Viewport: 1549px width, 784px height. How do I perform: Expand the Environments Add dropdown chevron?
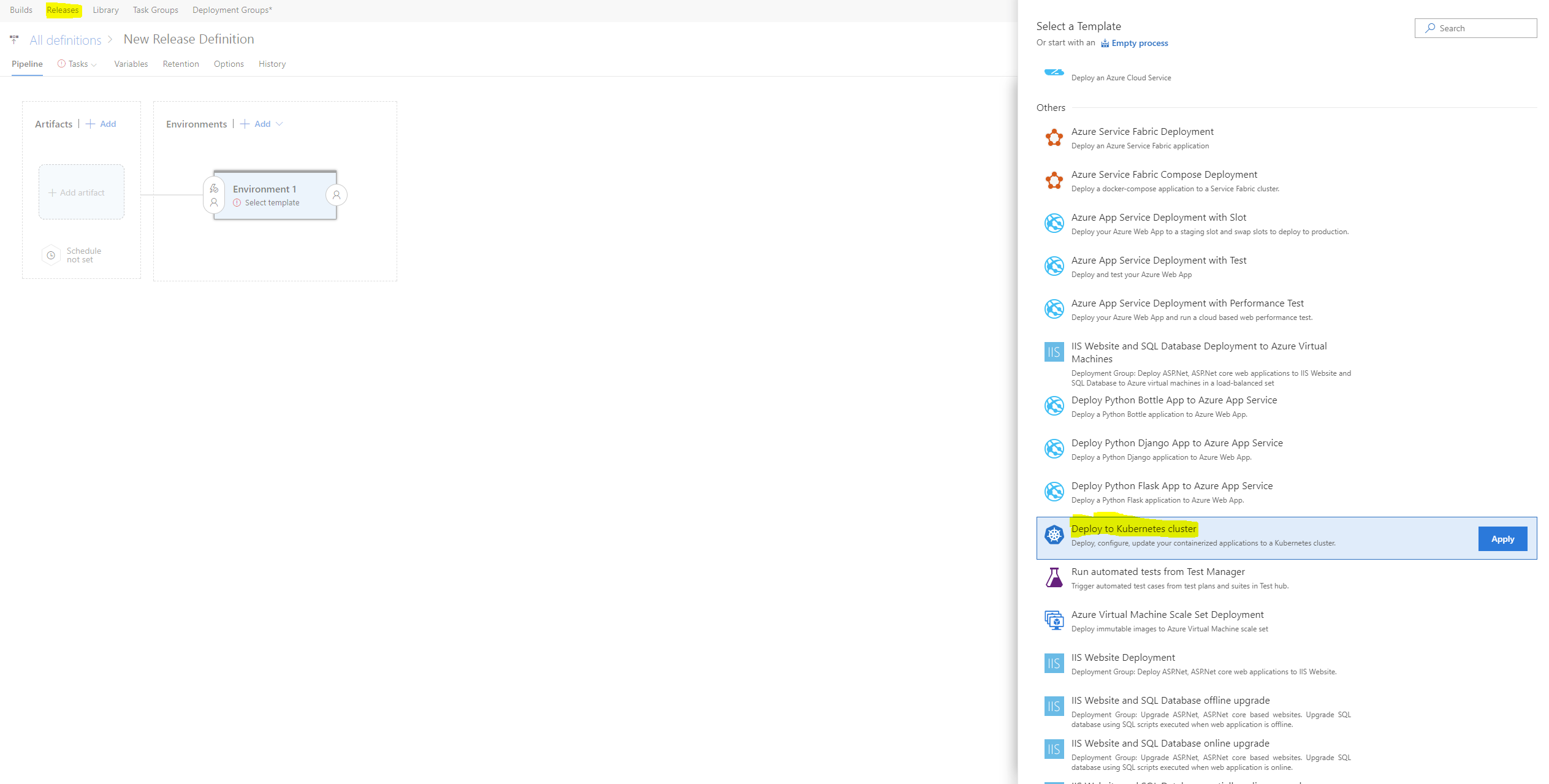pos(280,124)
